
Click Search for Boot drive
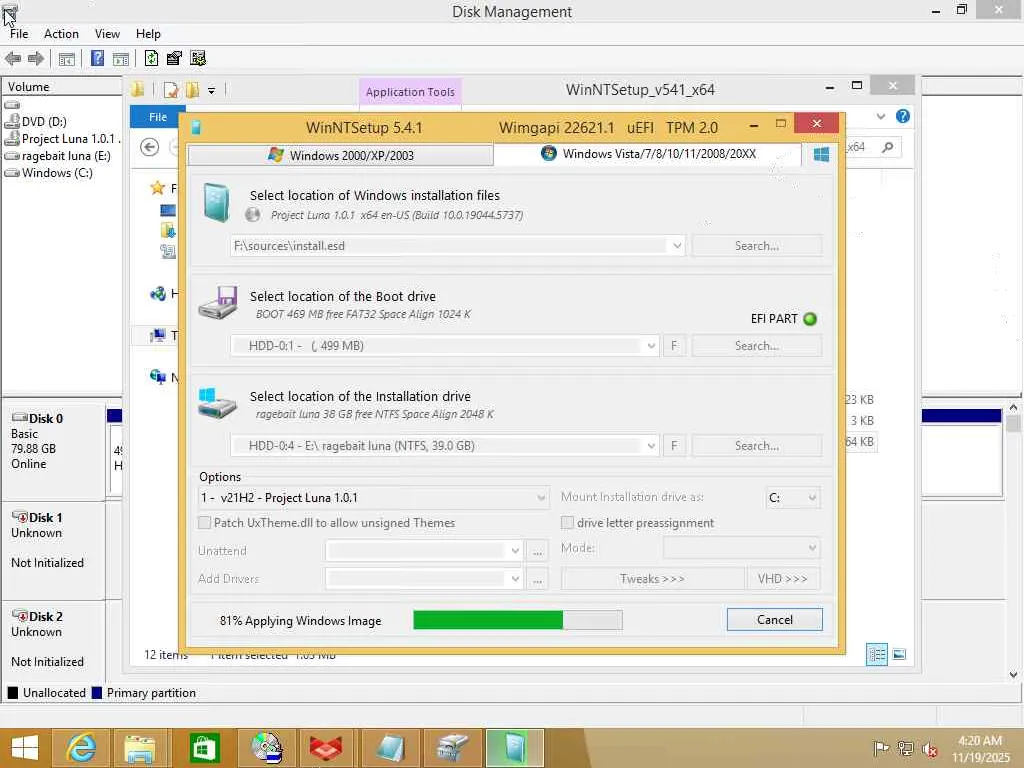point(757,345)
